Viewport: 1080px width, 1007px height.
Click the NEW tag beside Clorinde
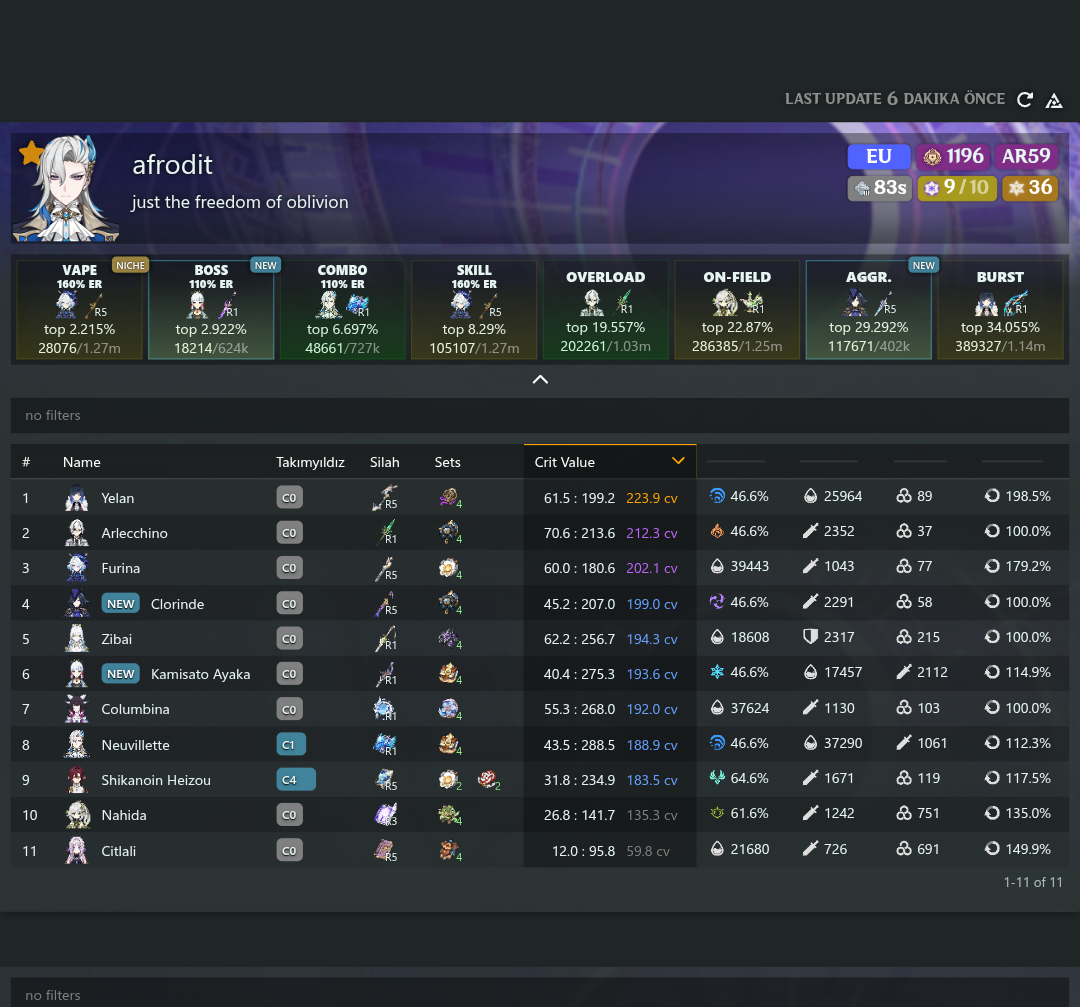pyautogui.click(x=121, y=603)
